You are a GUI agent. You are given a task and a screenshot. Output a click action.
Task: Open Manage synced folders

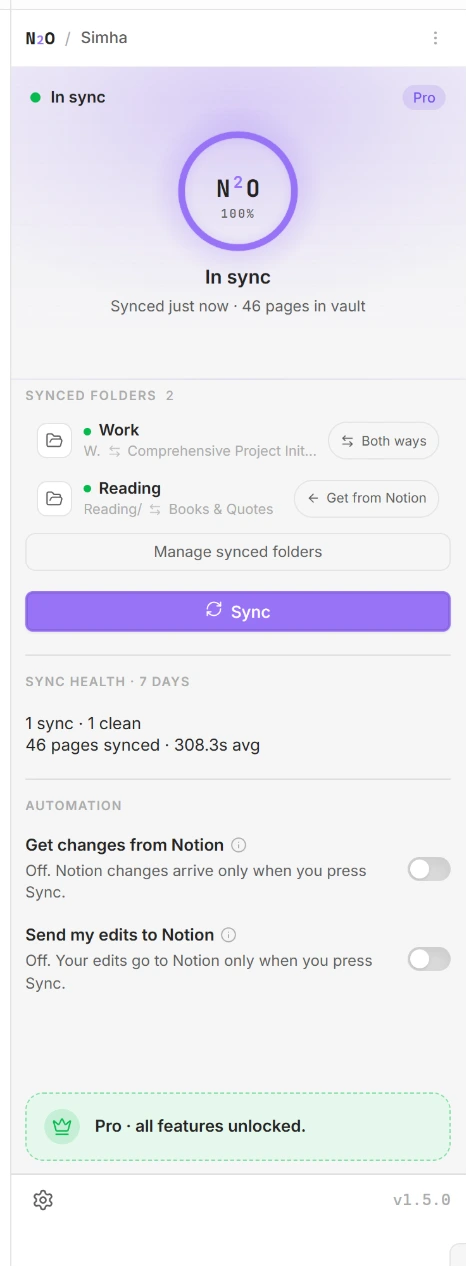[238, 551]
